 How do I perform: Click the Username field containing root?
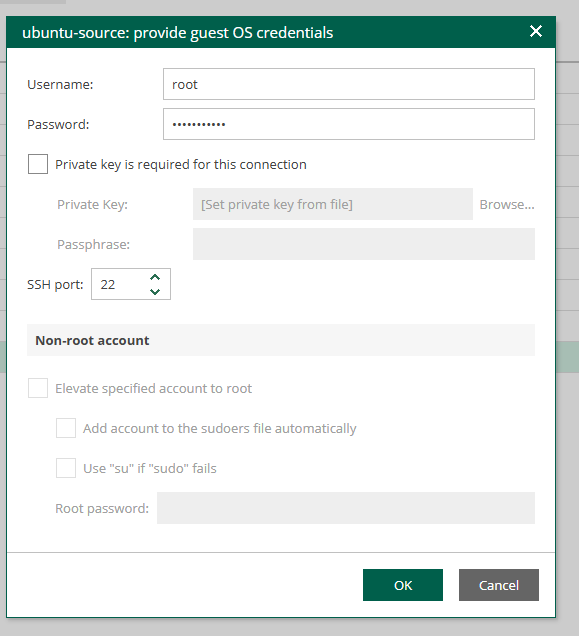[x=349, y=84]
